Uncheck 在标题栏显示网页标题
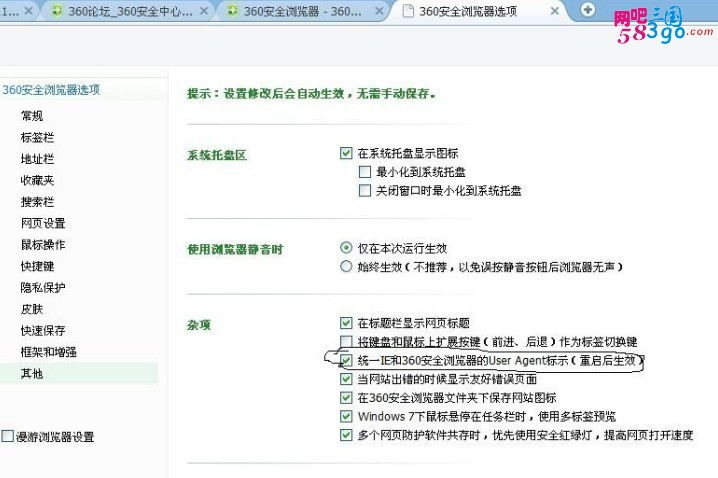 [x=346, y=323]
